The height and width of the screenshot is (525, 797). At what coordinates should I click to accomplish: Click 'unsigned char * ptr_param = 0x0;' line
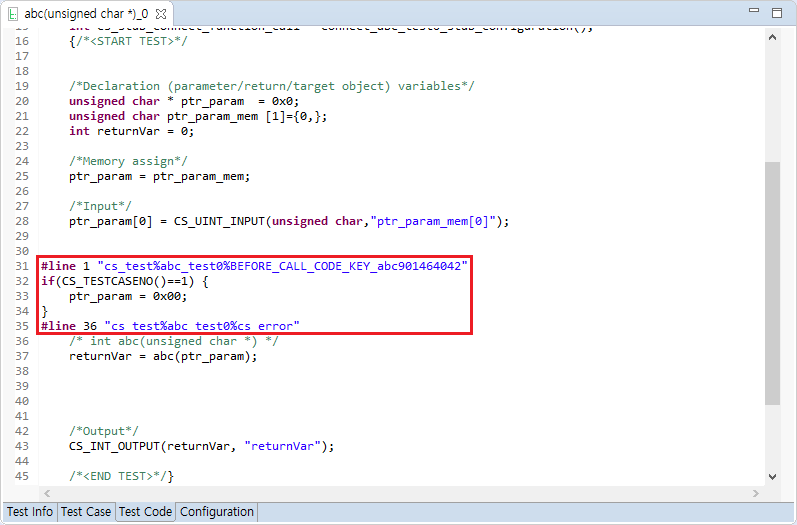tap(184, 101)
